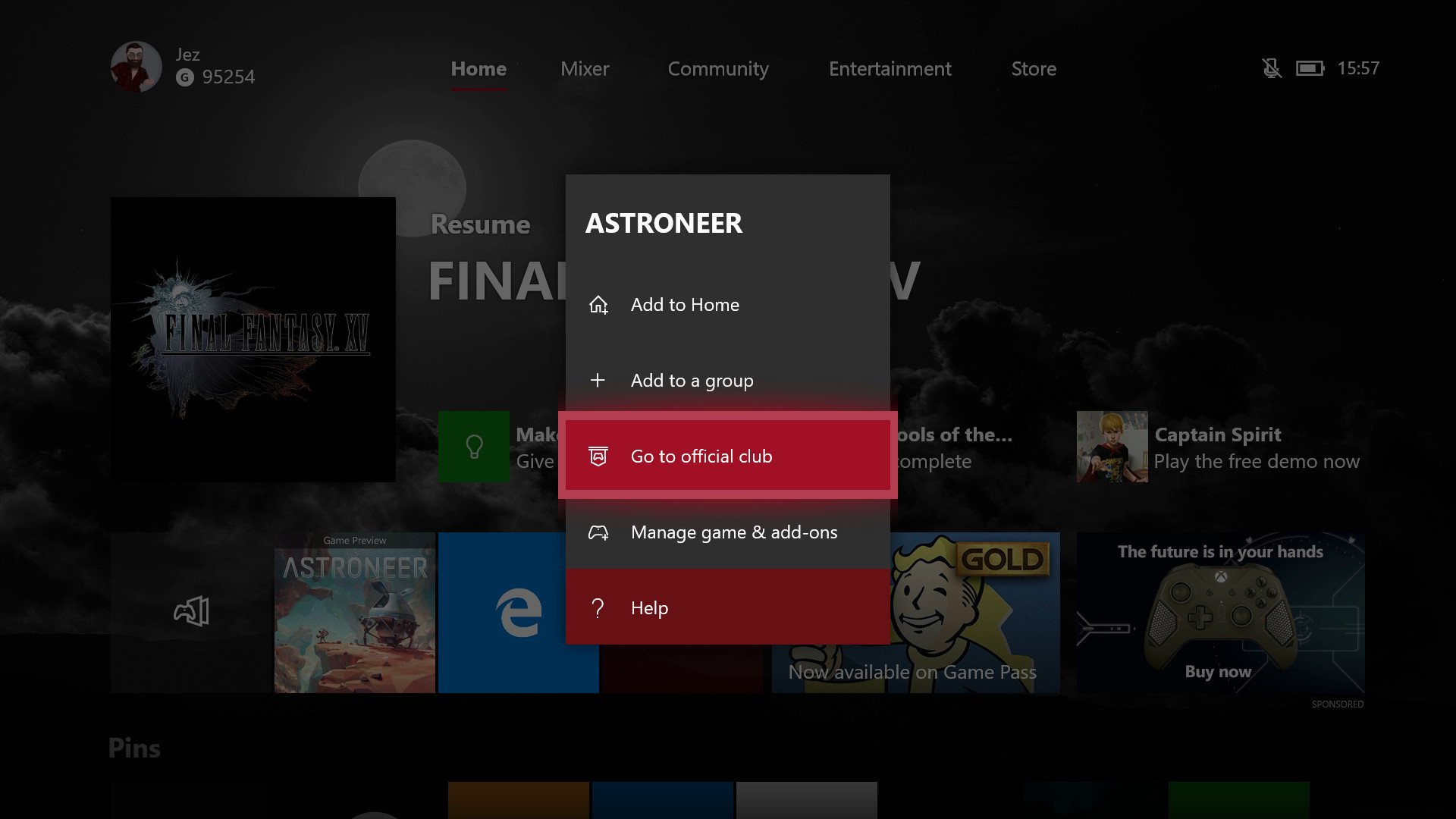This screenshot has height=819, width=1456.
Task: Click the 95254 Gamerscore value
Action: tap(228, 77)
